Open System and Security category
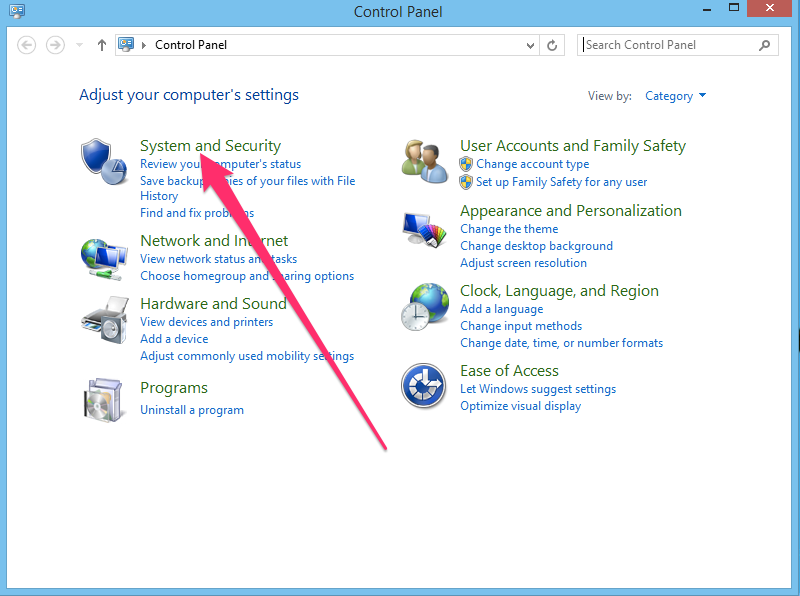This screenshot has height=596, width=800. click(210, 146)
